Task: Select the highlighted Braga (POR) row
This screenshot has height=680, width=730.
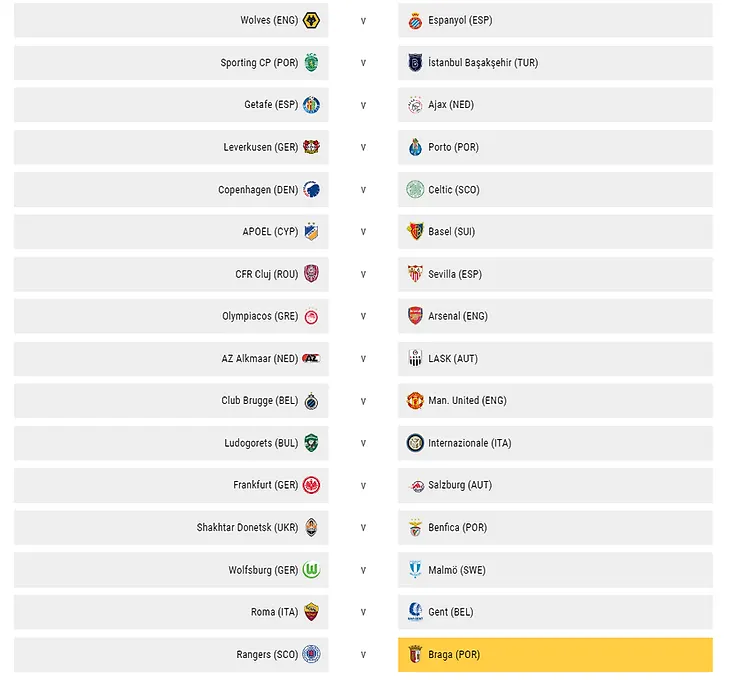Action: [555, 654]
